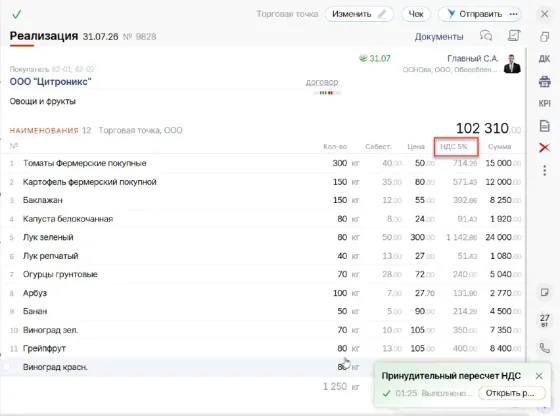Open buyer ООО "Цитроникс" link

coord(50,82)
